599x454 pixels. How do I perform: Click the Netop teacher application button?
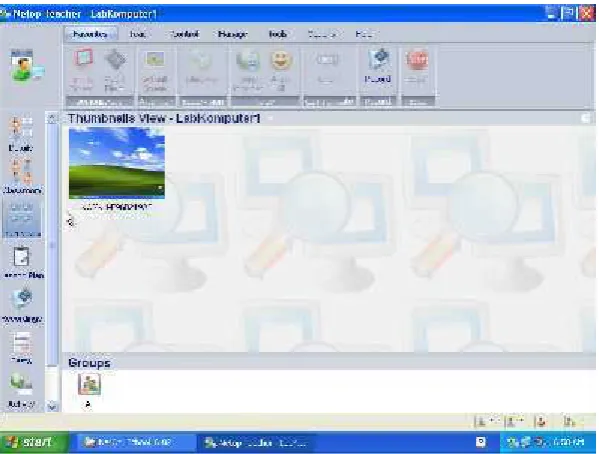pyautogui.click(x=26, y=66)
